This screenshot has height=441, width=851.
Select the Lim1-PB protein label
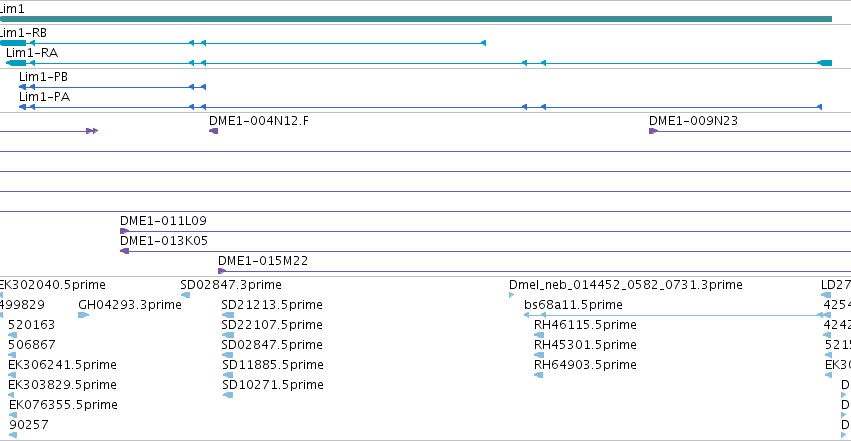43,76
